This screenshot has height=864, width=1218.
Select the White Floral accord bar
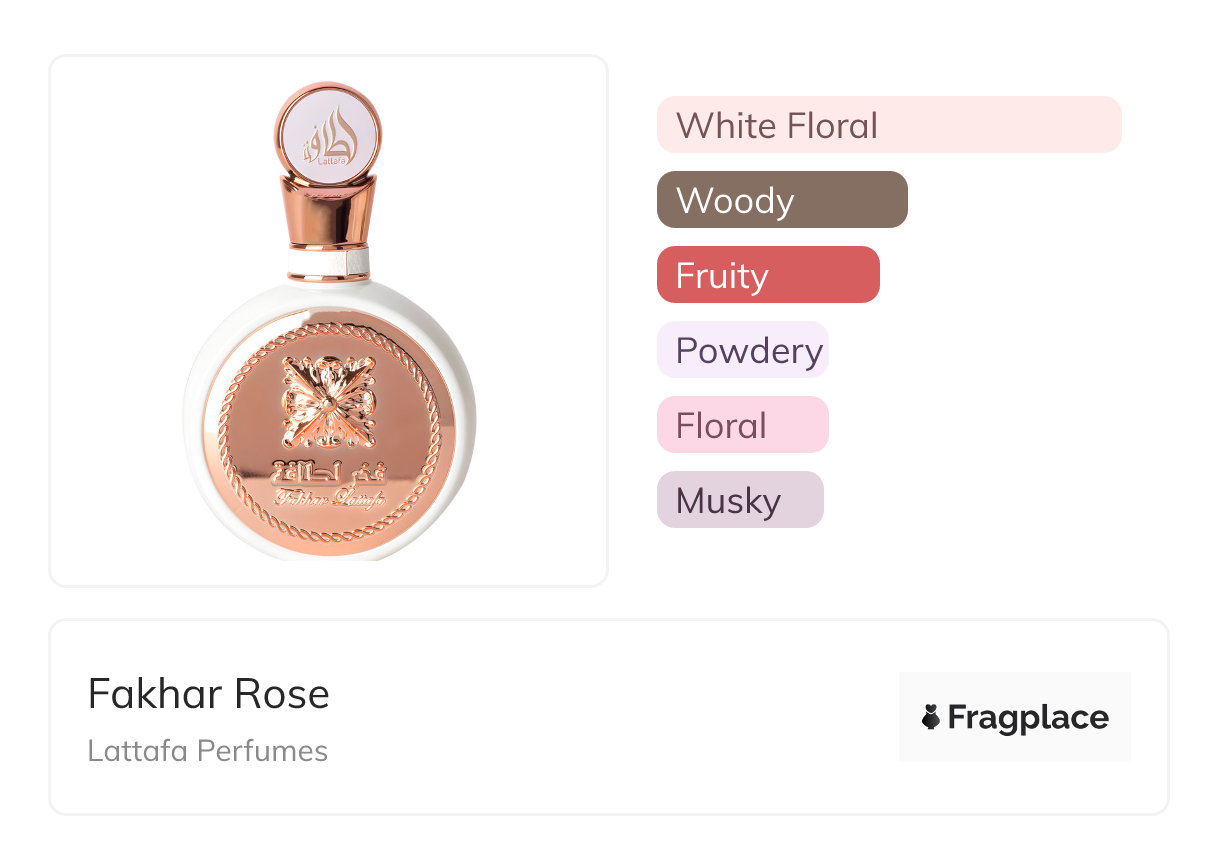(888, 125)
